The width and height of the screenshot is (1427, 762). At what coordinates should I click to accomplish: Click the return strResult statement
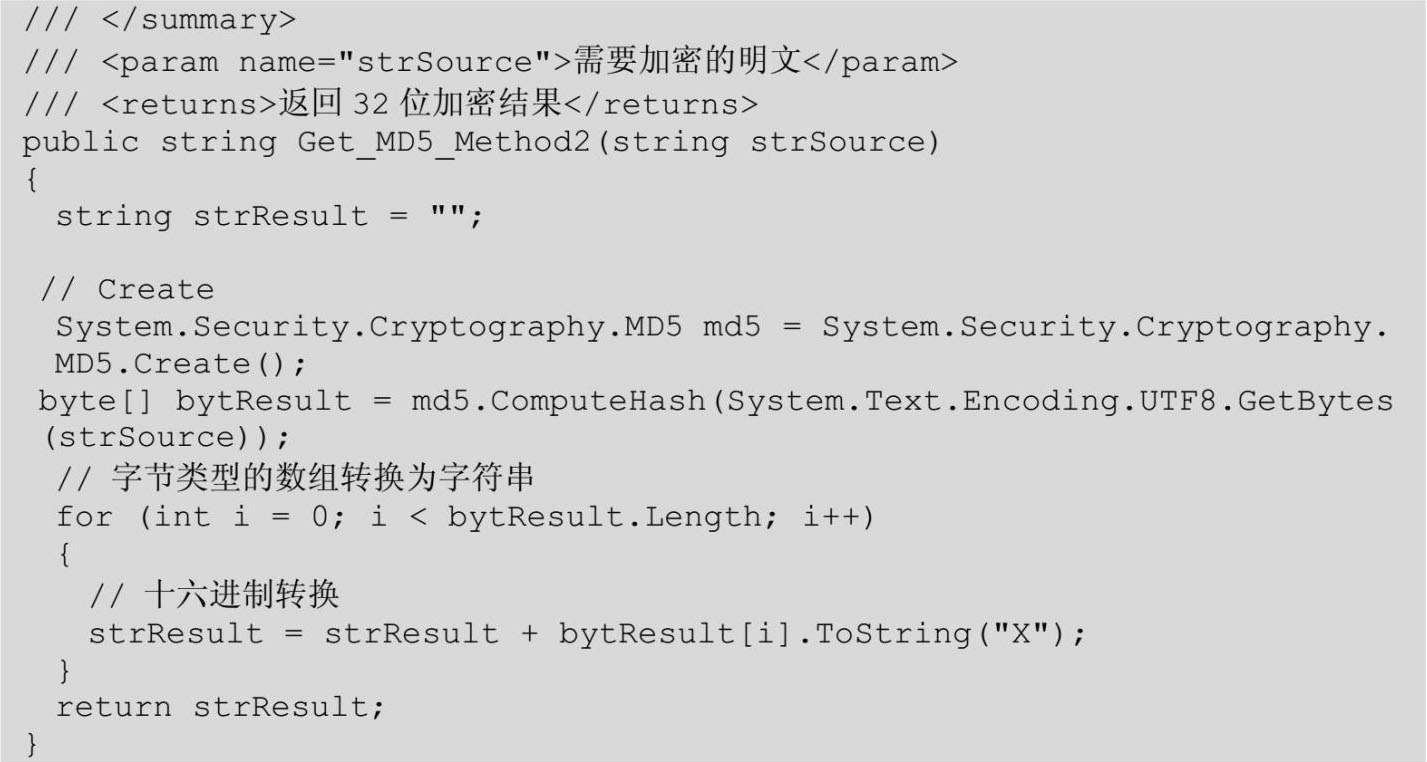pos(220,707)
